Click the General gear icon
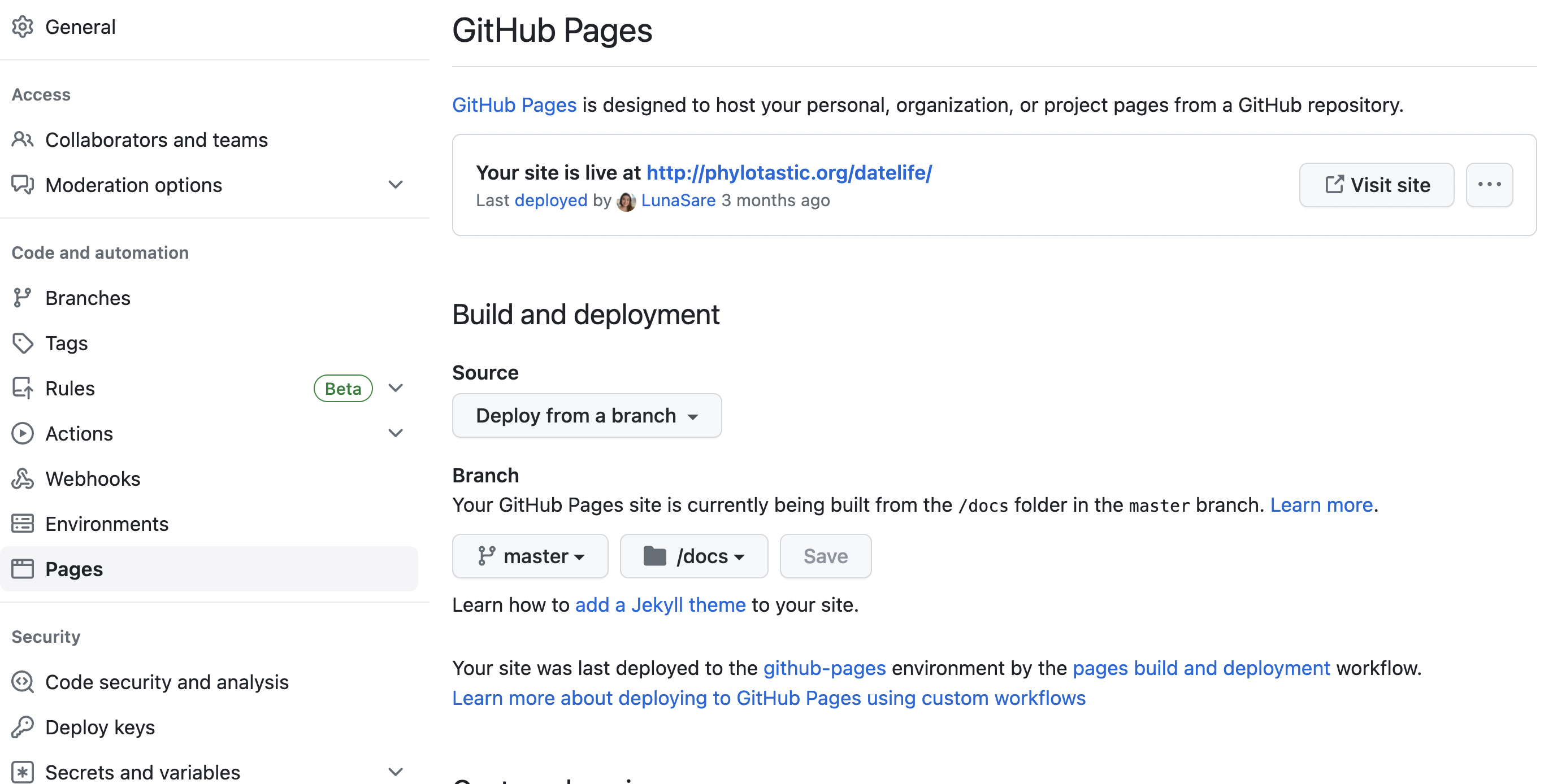The height and width of the screenshot is (784, 1553). [x=22, y=27]
